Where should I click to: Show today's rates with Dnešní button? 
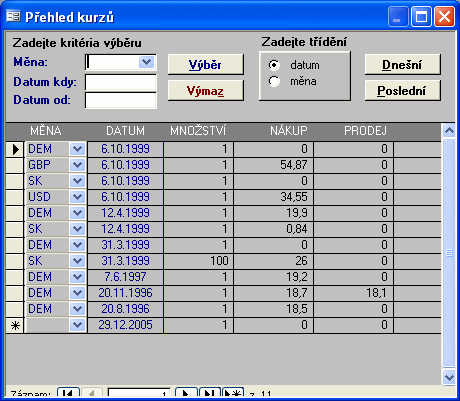403,64
